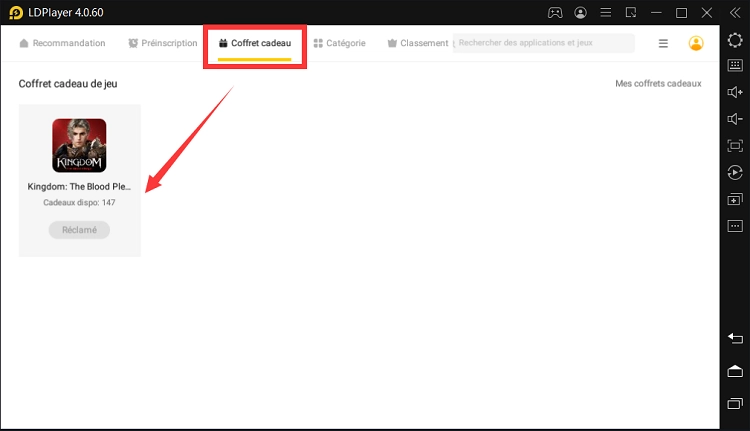Open the Catégorie tab

tap(339, 44)
